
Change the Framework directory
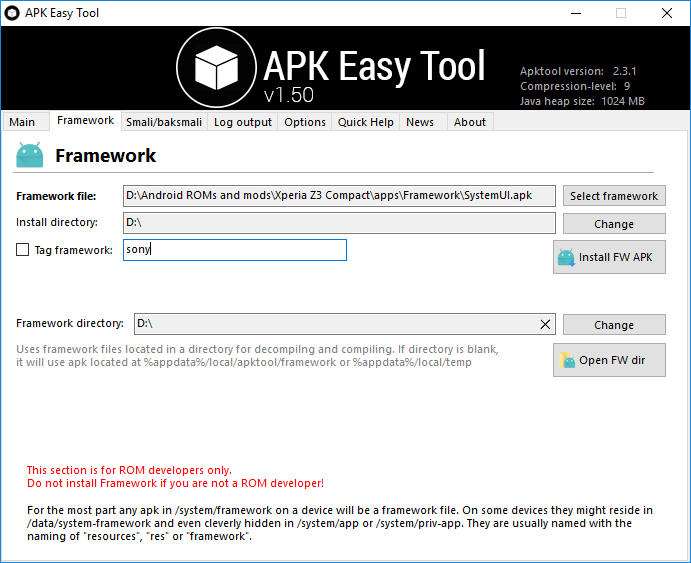point(614,325)
